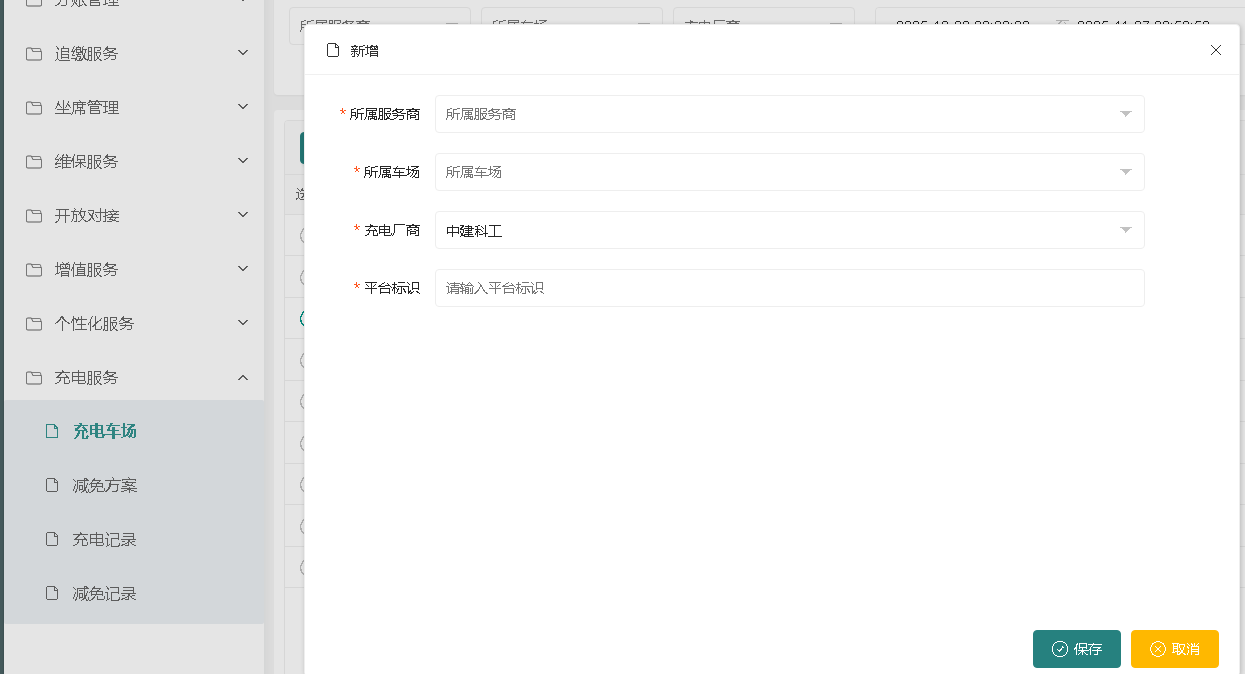Viewport: 1245px width, 674px height.
Task: Close the 新增 dialog with X
Action: 1216,50
